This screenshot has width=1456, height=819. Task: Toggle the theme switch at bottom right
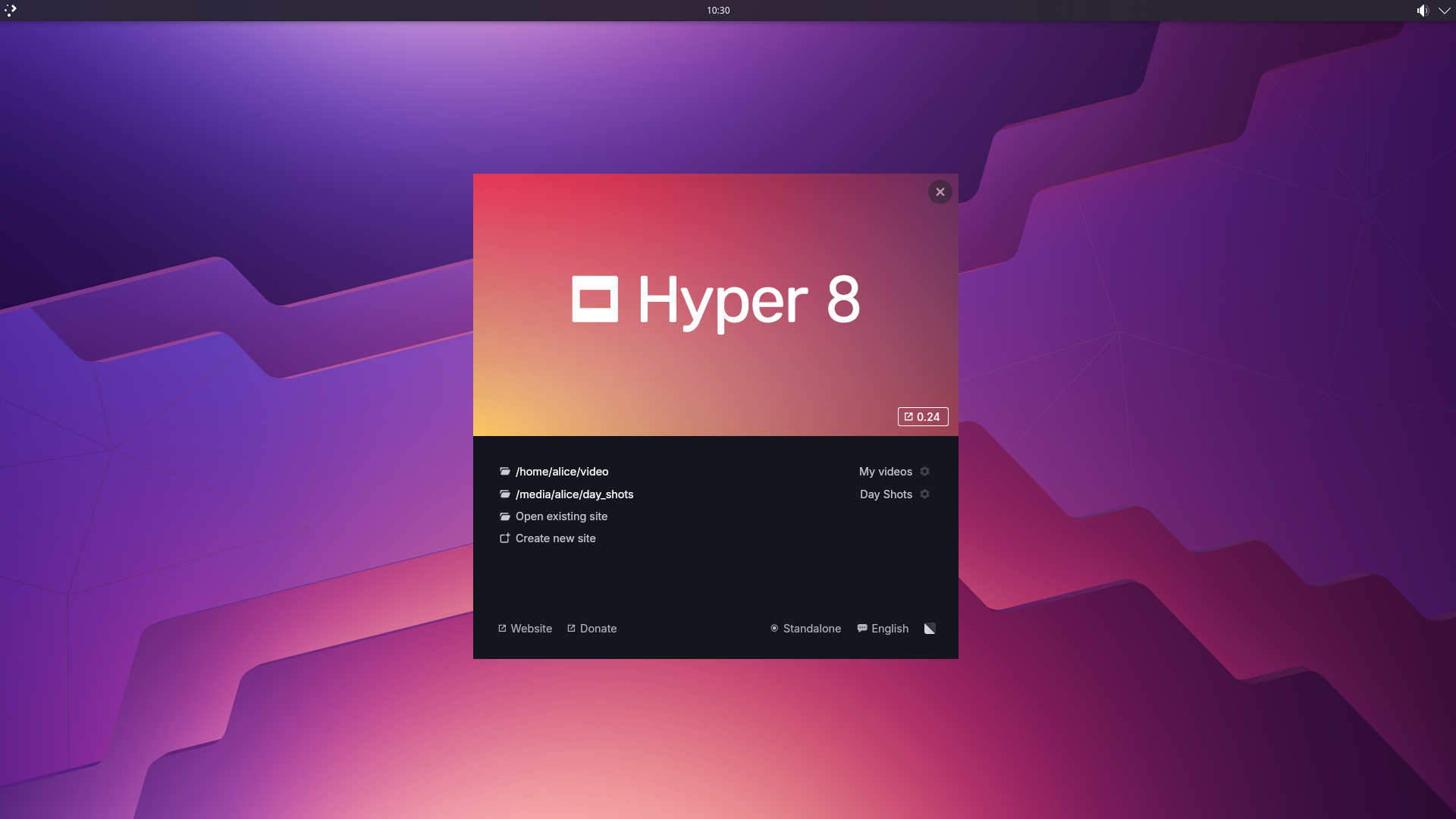[930, 629]
